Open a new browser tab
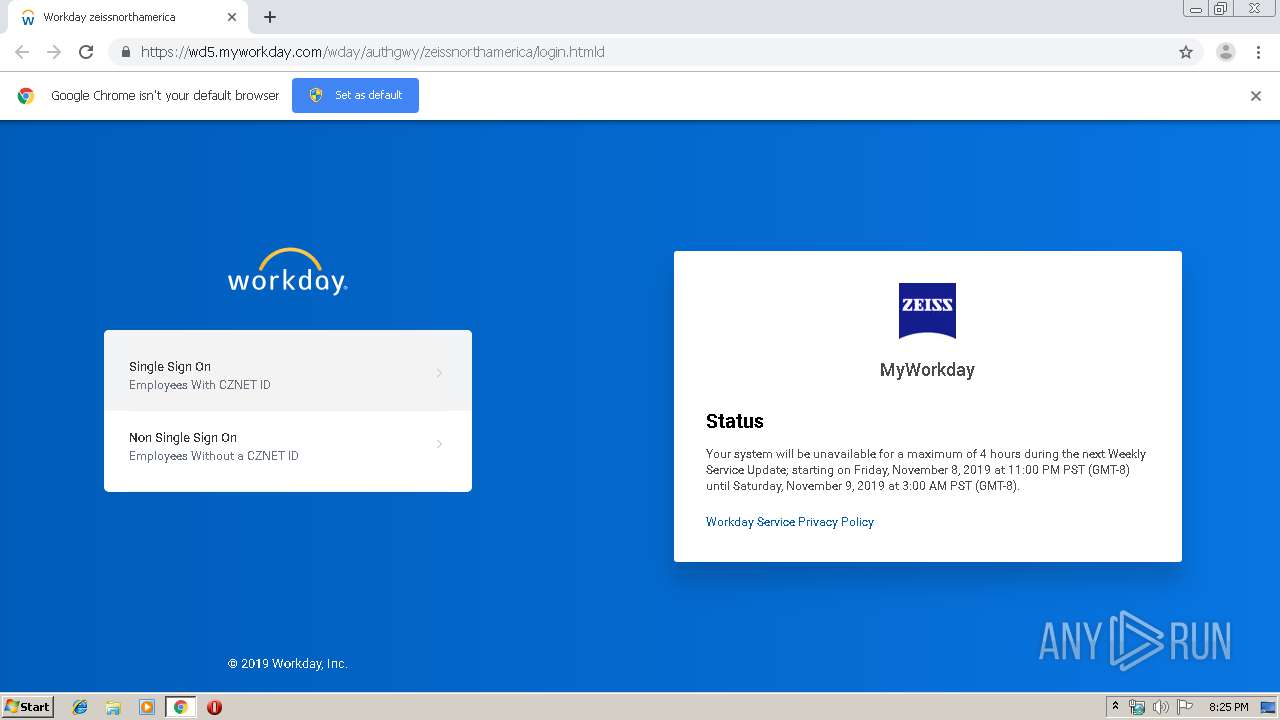 [270, 17]
